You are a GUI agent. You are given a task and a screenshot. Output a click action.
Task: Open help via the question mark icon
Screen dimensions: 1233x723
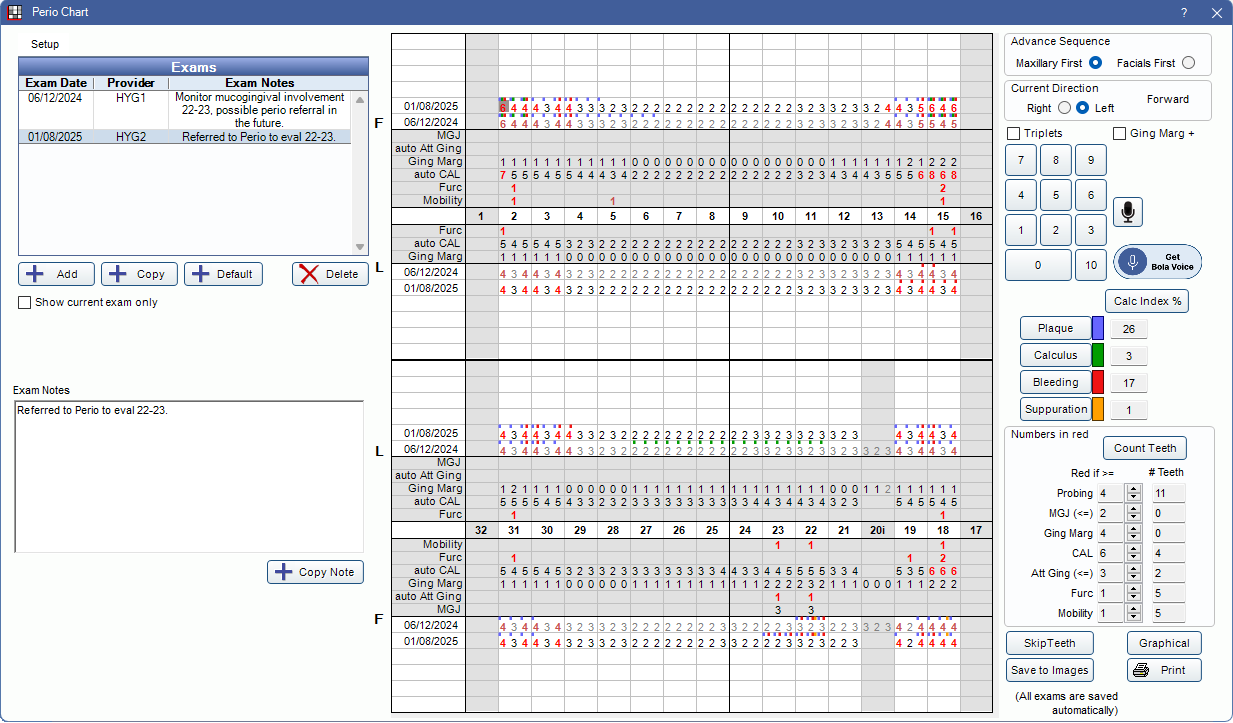(1183, 12)
